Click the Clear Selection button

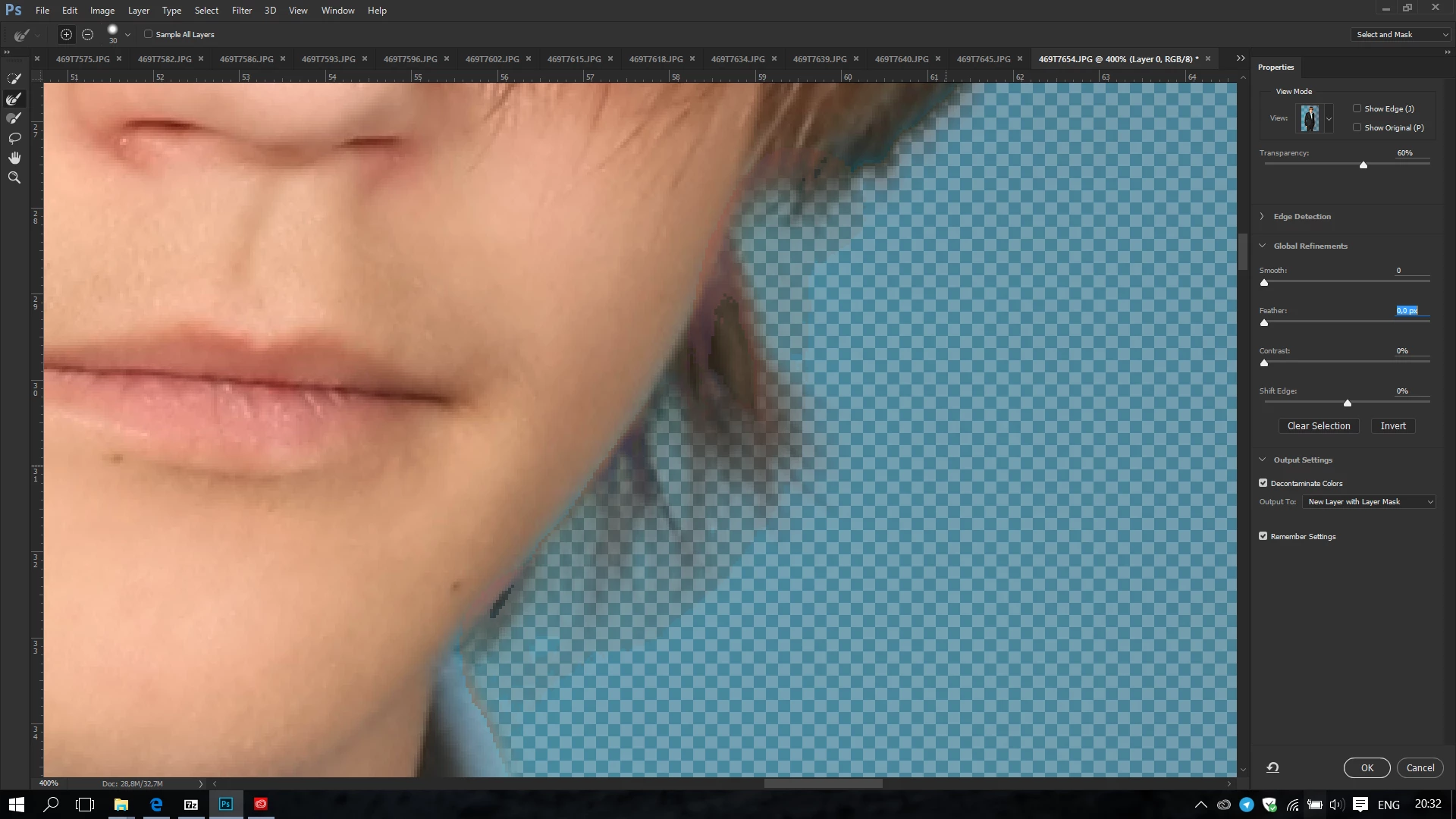click(1318, 426)
